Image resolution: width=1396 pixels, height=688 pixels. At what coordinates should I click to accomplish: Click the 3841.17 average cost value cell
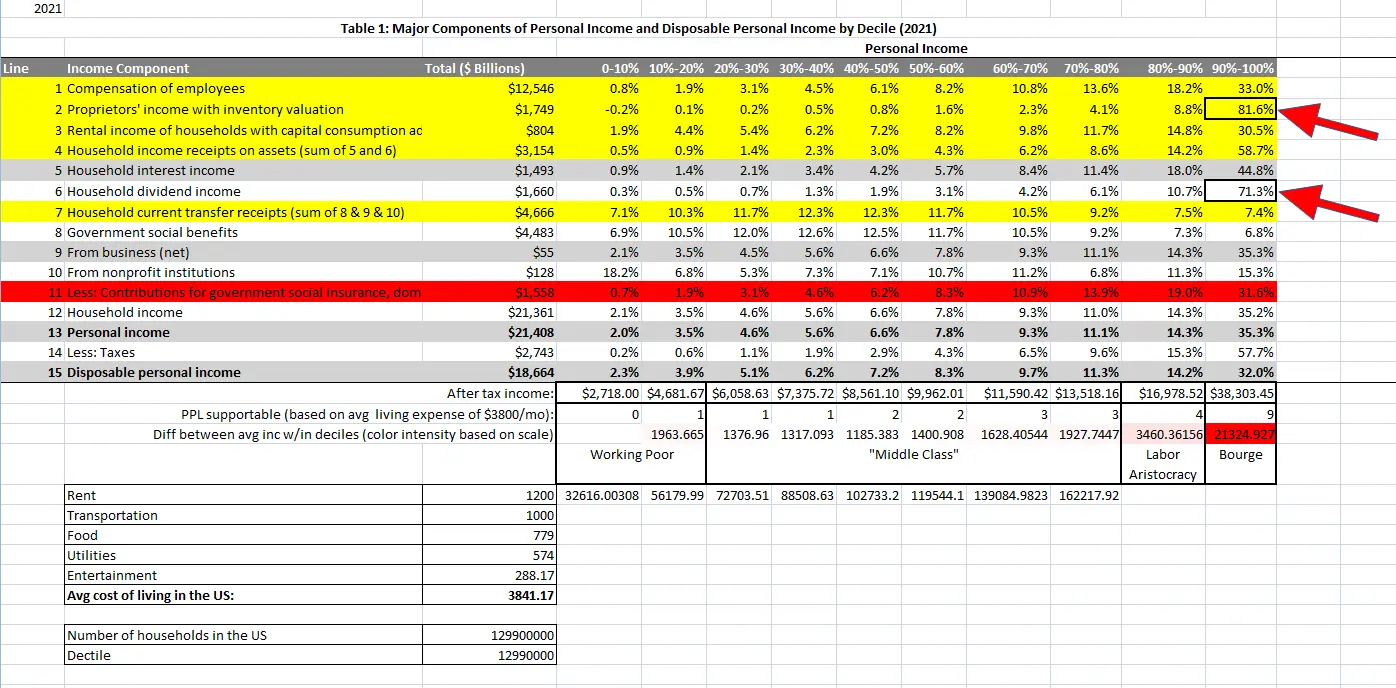(530, 595)
